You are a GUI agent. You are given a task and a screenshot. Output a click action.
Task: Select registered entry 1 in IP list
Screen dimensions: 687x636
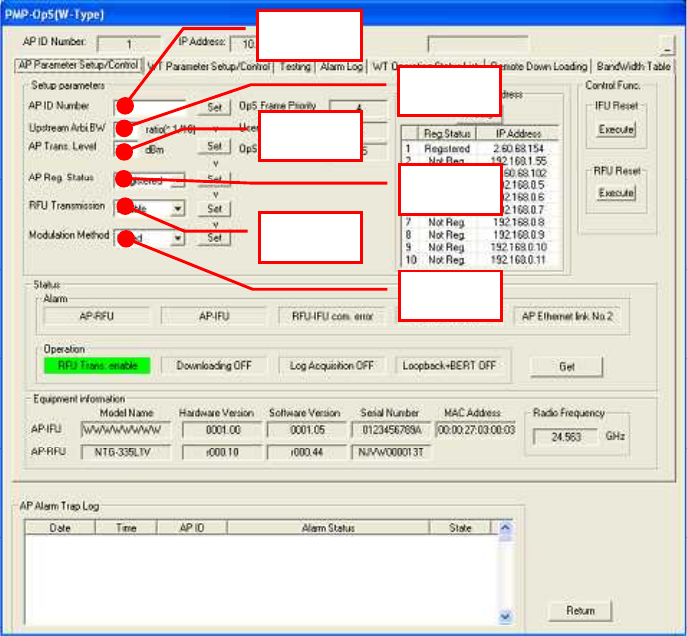coord(480,148)
